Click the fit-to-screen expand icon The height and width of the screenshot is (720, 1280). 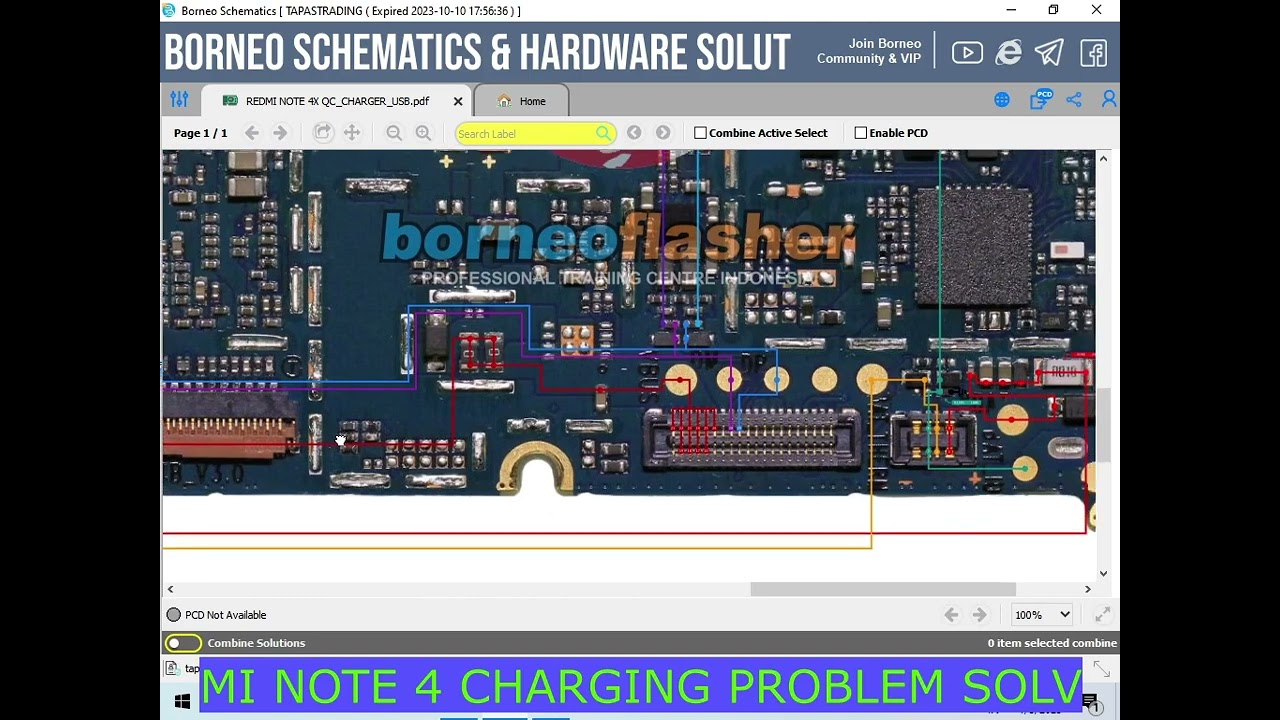[1102, 615]
